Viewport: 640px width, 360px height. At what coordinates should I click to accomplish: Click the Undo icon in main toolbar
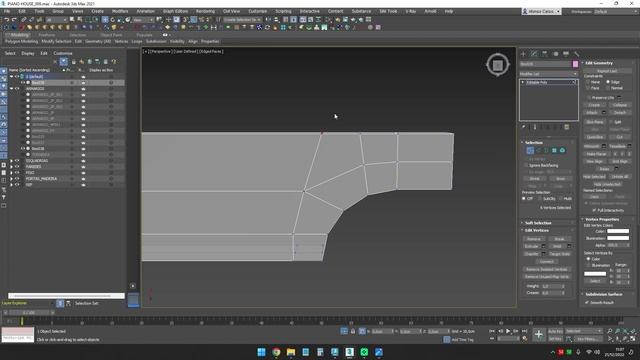7,19
